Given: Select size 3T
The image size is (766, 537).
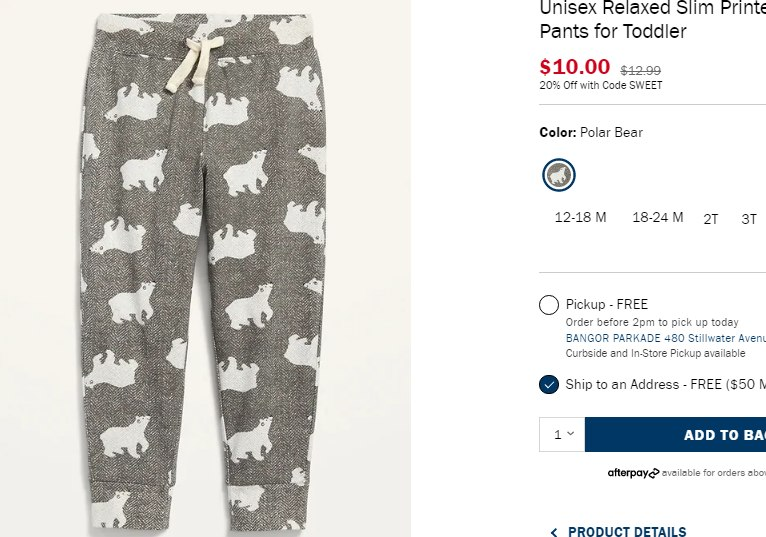Looking at the screenshot, I should tap(749, 219).
